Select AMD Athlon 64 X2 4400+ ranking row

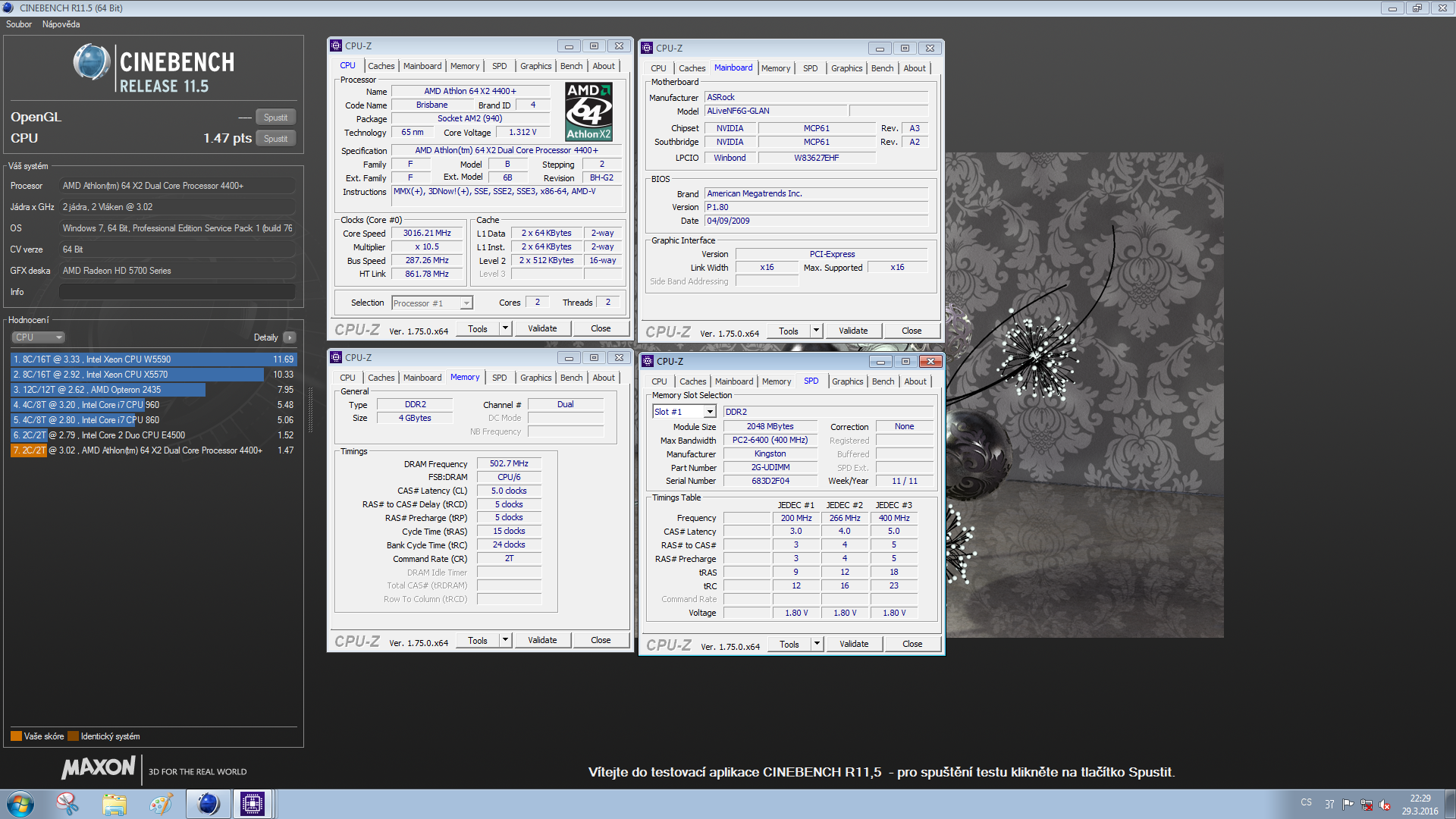click(153, 450)
